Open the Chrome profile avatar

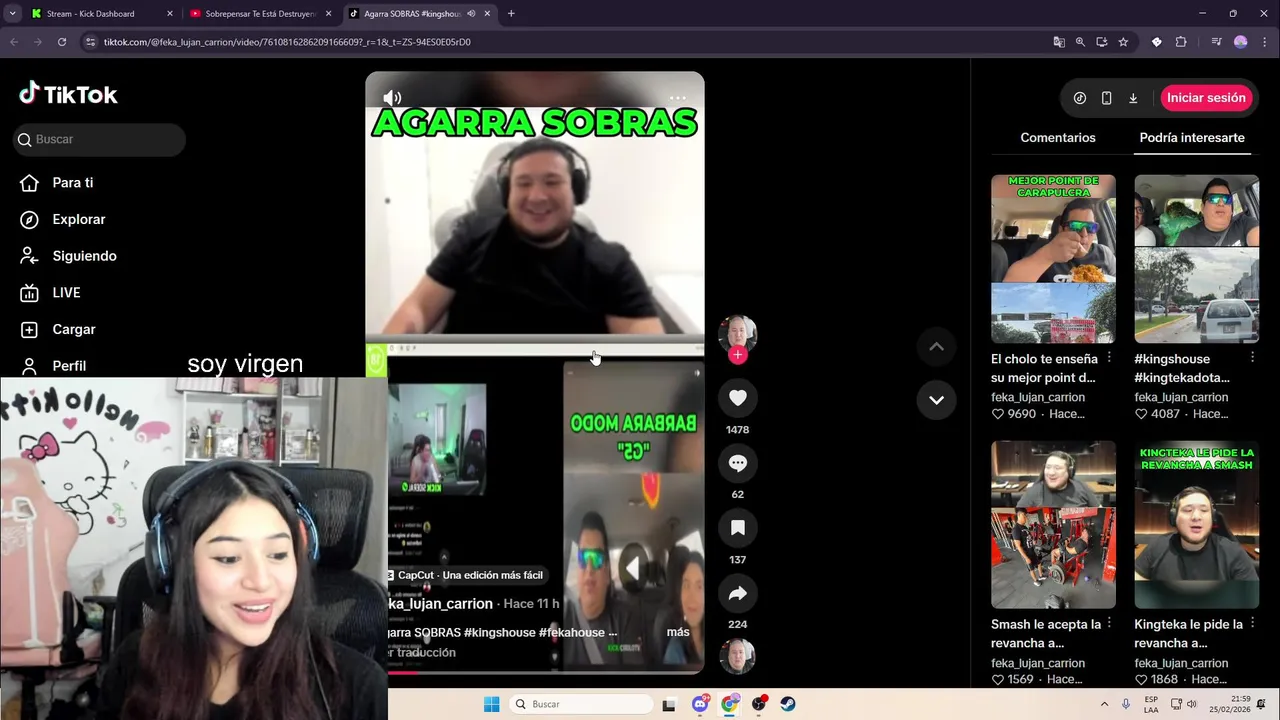click(1241, 42)
